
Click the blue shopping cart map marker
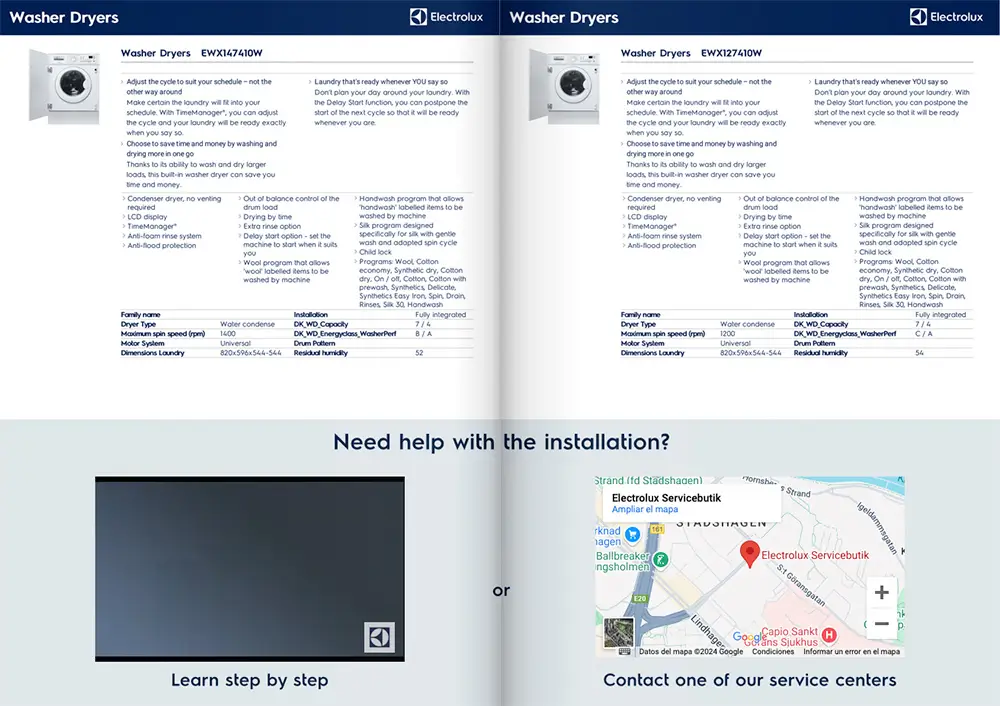632,534
